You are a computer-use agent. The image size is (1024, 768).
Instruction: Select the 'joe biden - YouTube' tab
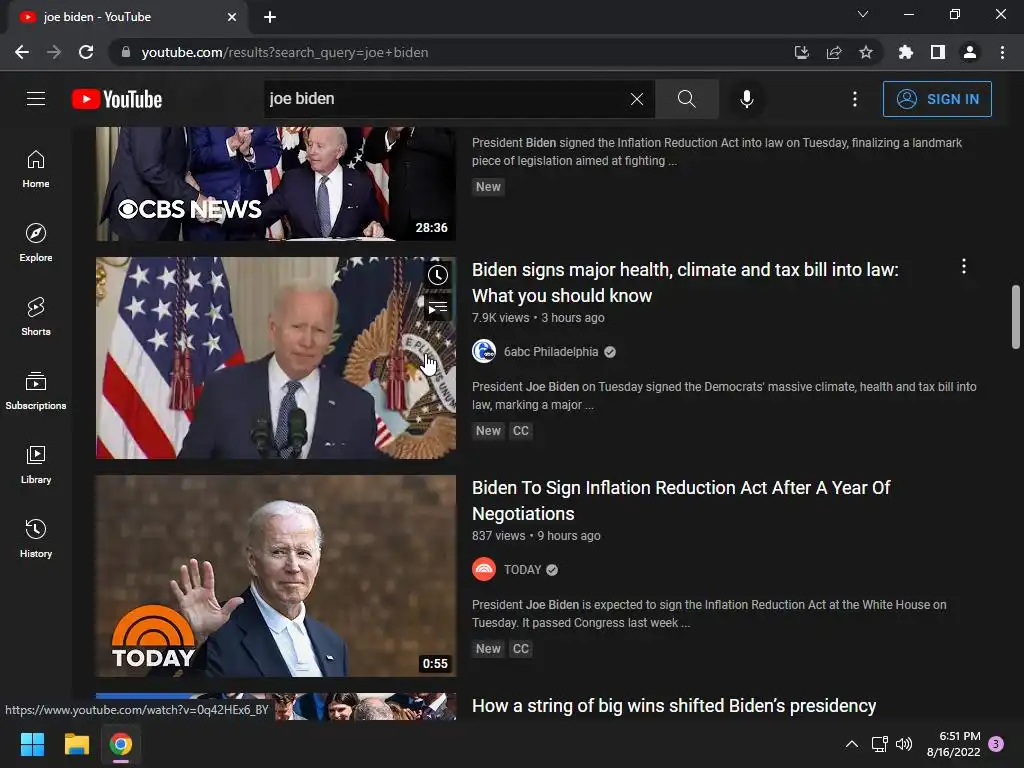coord(127,18)
